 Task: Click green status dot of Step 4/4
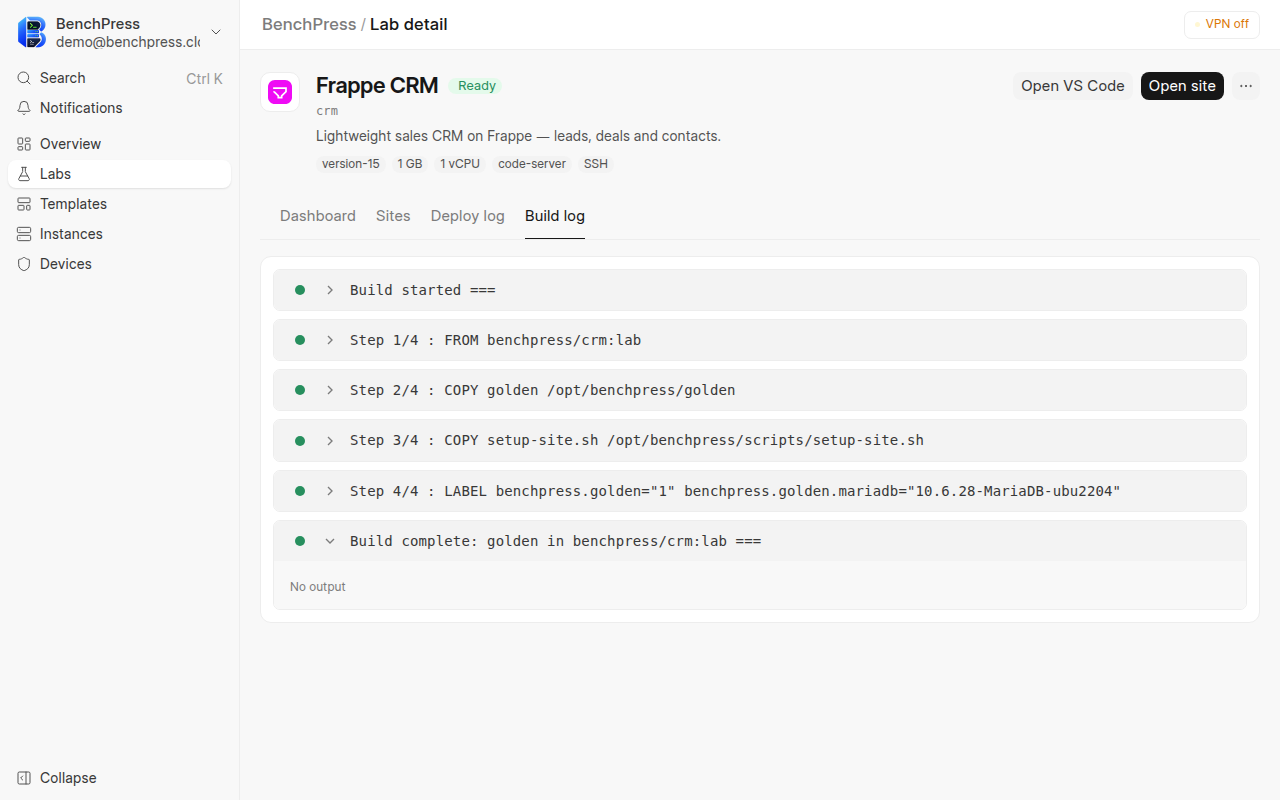pyautogui.click(x=300, y=491)
